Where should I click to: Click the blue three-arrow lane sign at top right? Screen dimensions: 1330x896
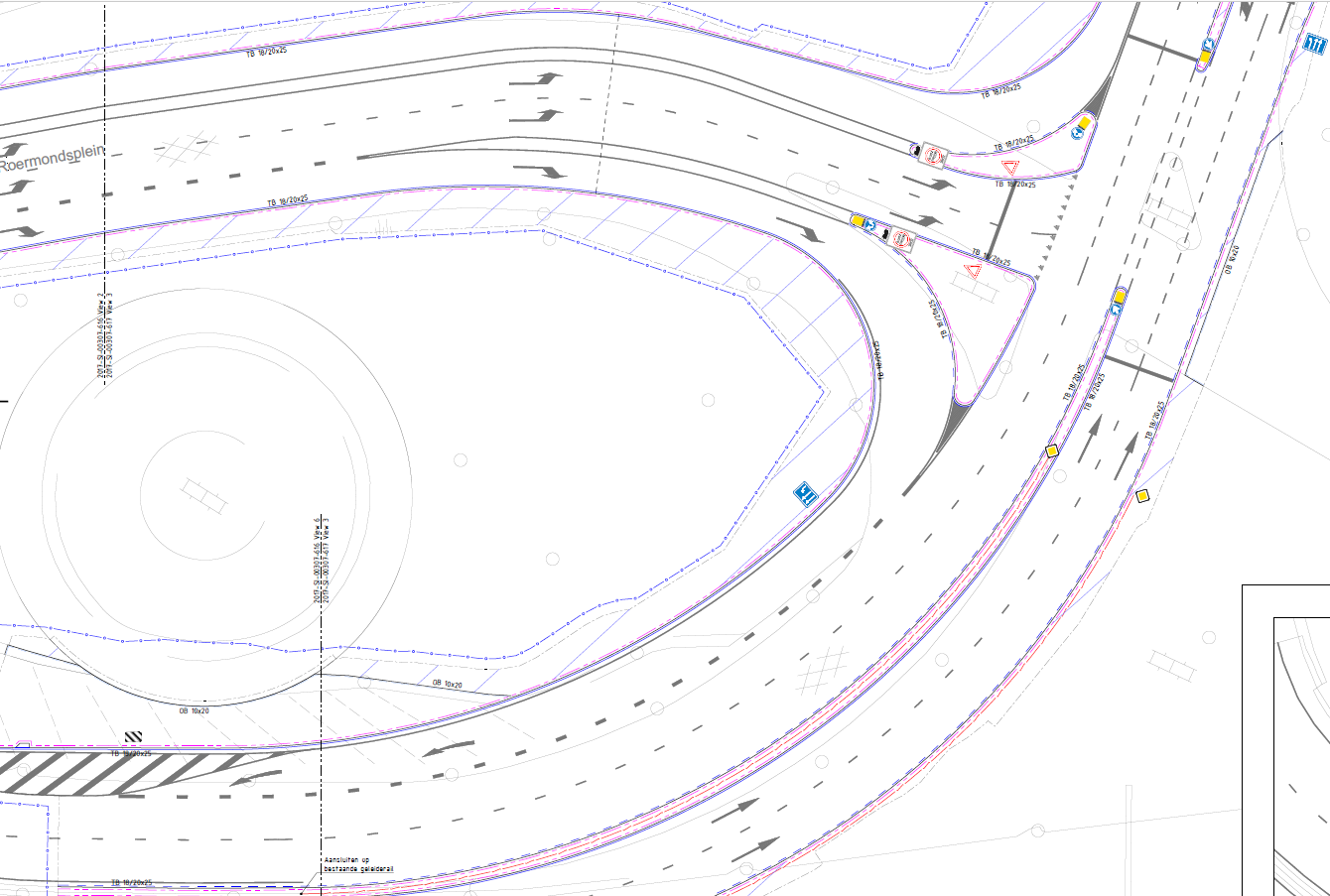[x=1315, y=44]
